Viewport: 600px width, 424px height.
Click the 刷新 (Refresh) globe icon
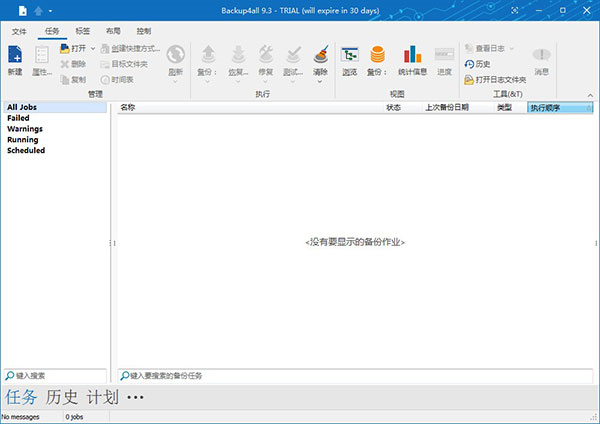click(176, 55)
